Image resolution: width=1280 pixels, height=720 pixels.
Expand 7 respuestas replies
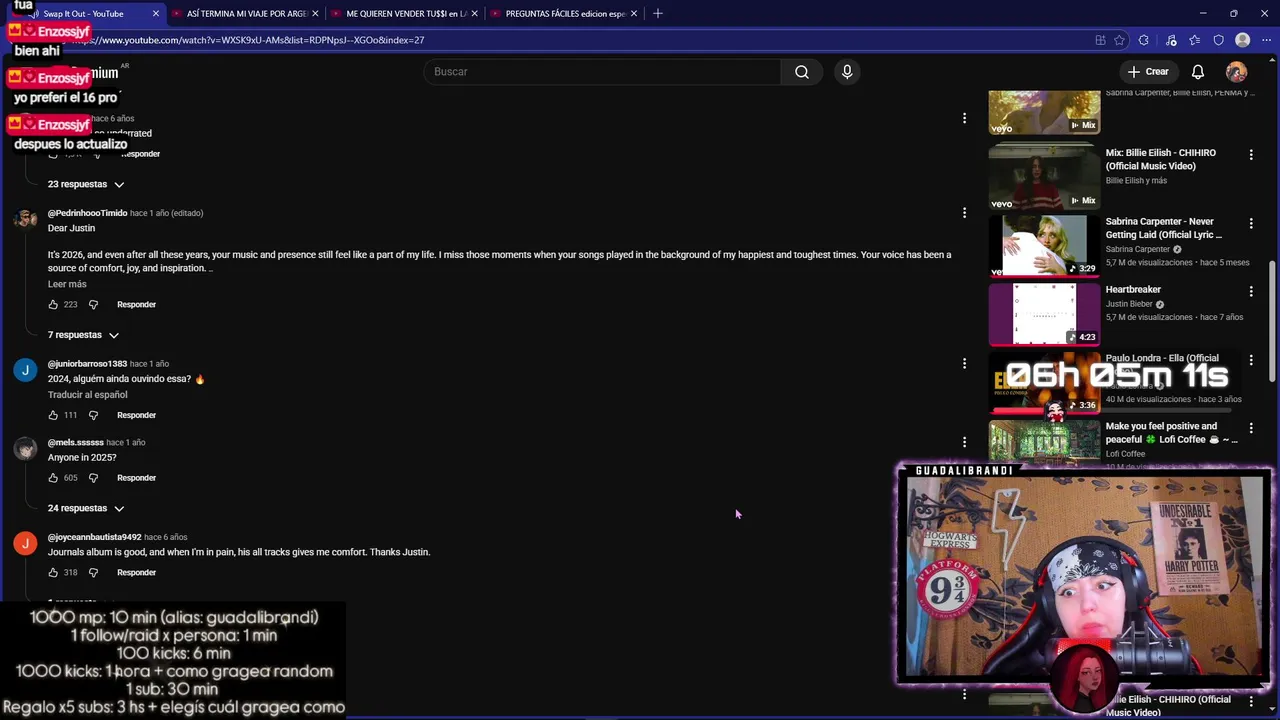(x=84, y=335)
